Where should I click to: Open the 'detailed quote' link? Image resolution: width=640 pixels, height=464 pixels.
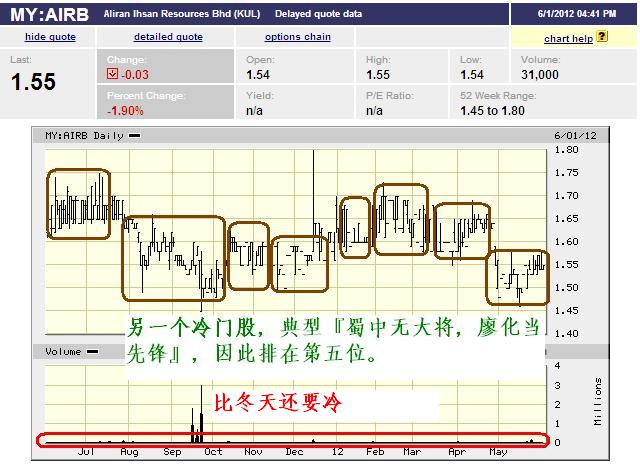pyautogui.click(x=168, y=37)
